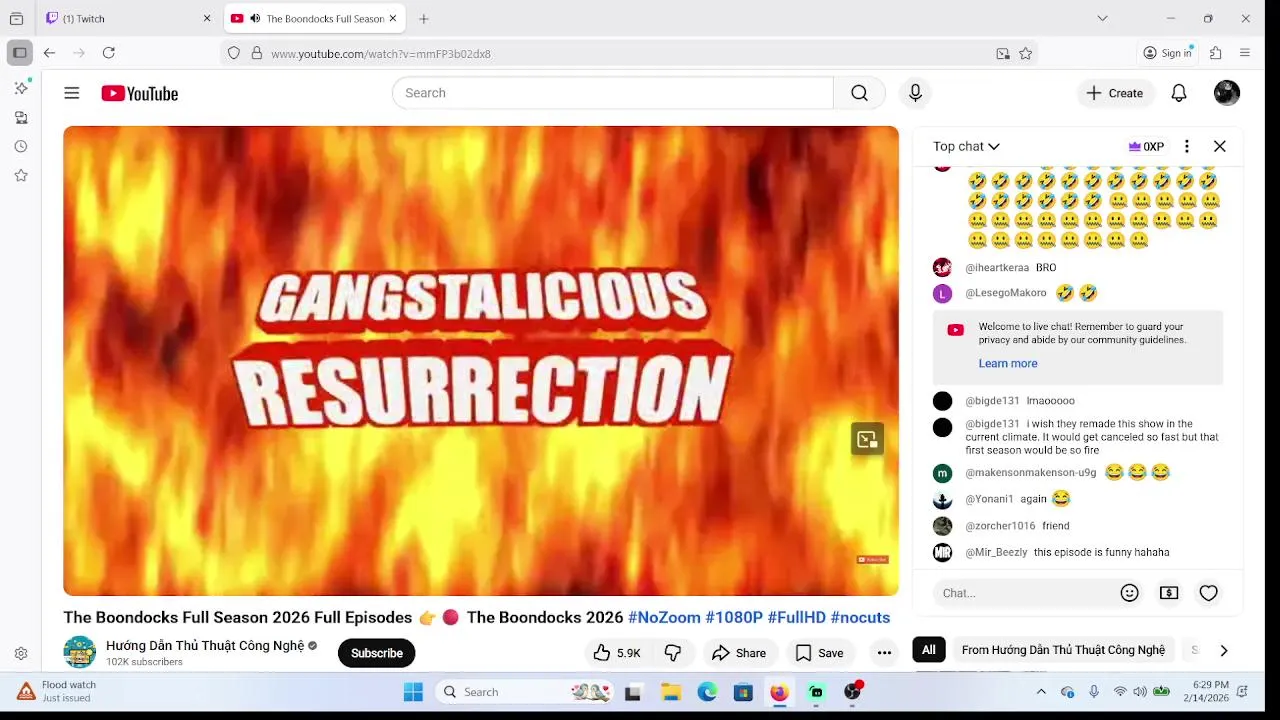Open sidebar settings gear icon
Viewport: 1280px width, 720px height.
click(x=21, y=654)
